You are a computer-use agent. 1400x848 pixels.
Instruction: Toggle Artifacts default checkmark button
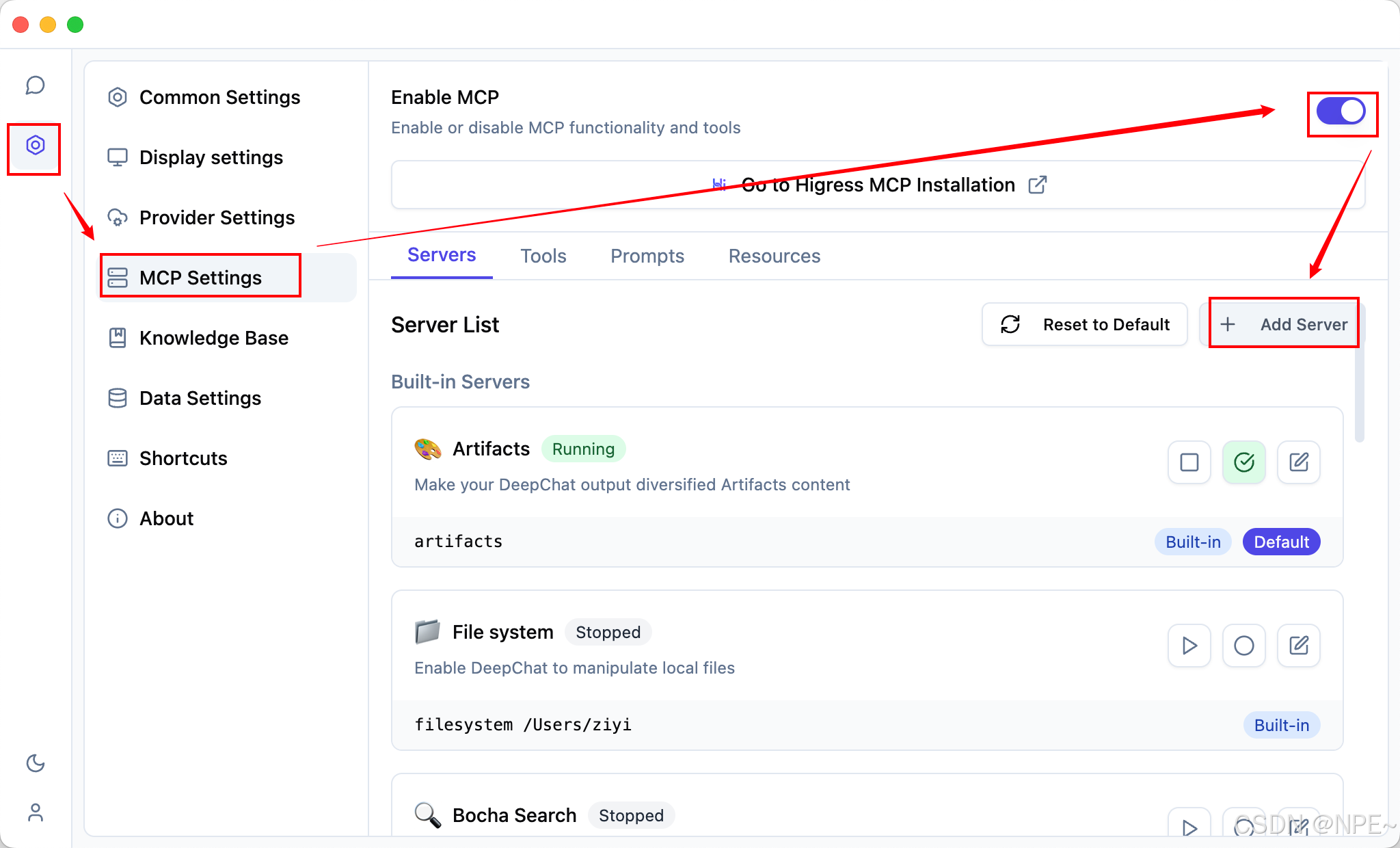[x=1243, y=462]
